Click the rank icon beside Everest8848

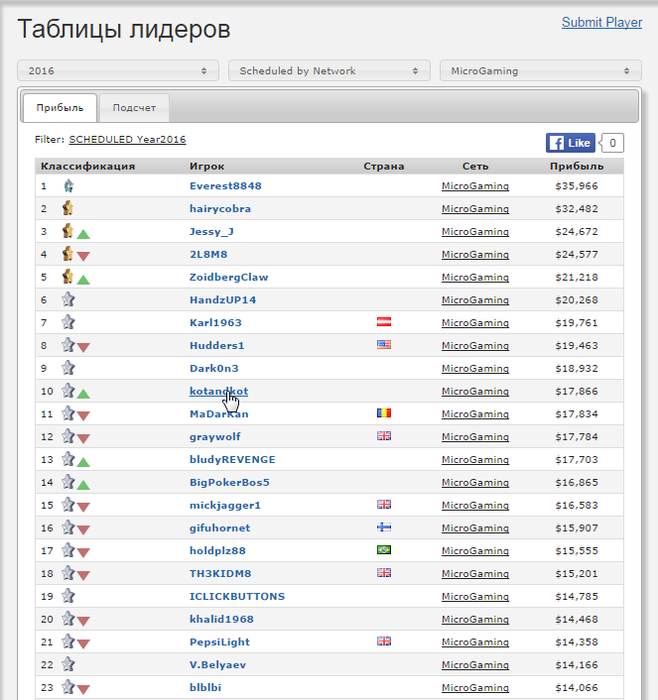coord(68,185)
